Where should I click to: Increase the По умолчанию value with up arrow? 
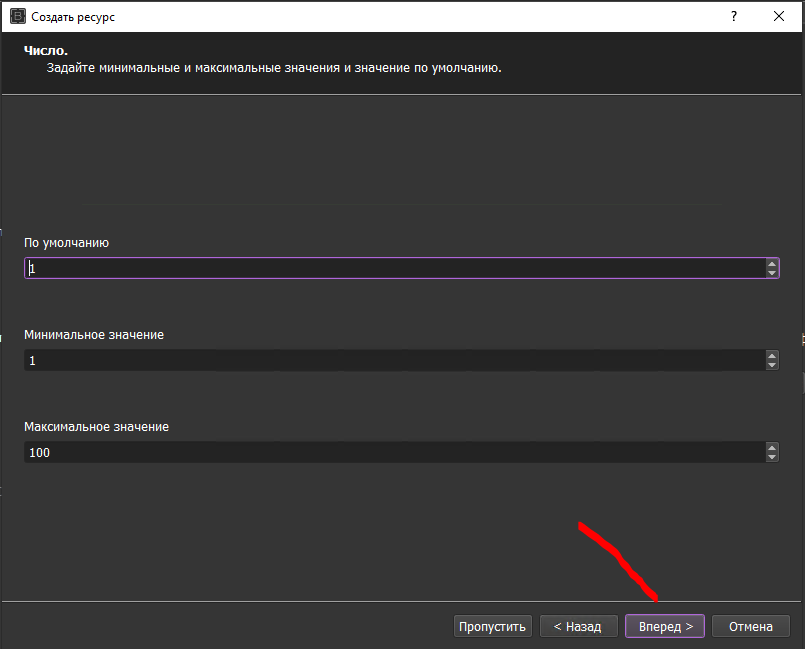(772, 263)
